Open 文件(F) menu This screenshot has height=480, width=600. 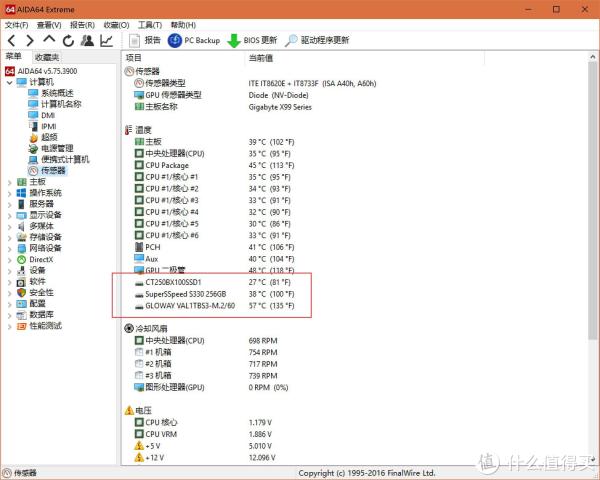(16, 25)
